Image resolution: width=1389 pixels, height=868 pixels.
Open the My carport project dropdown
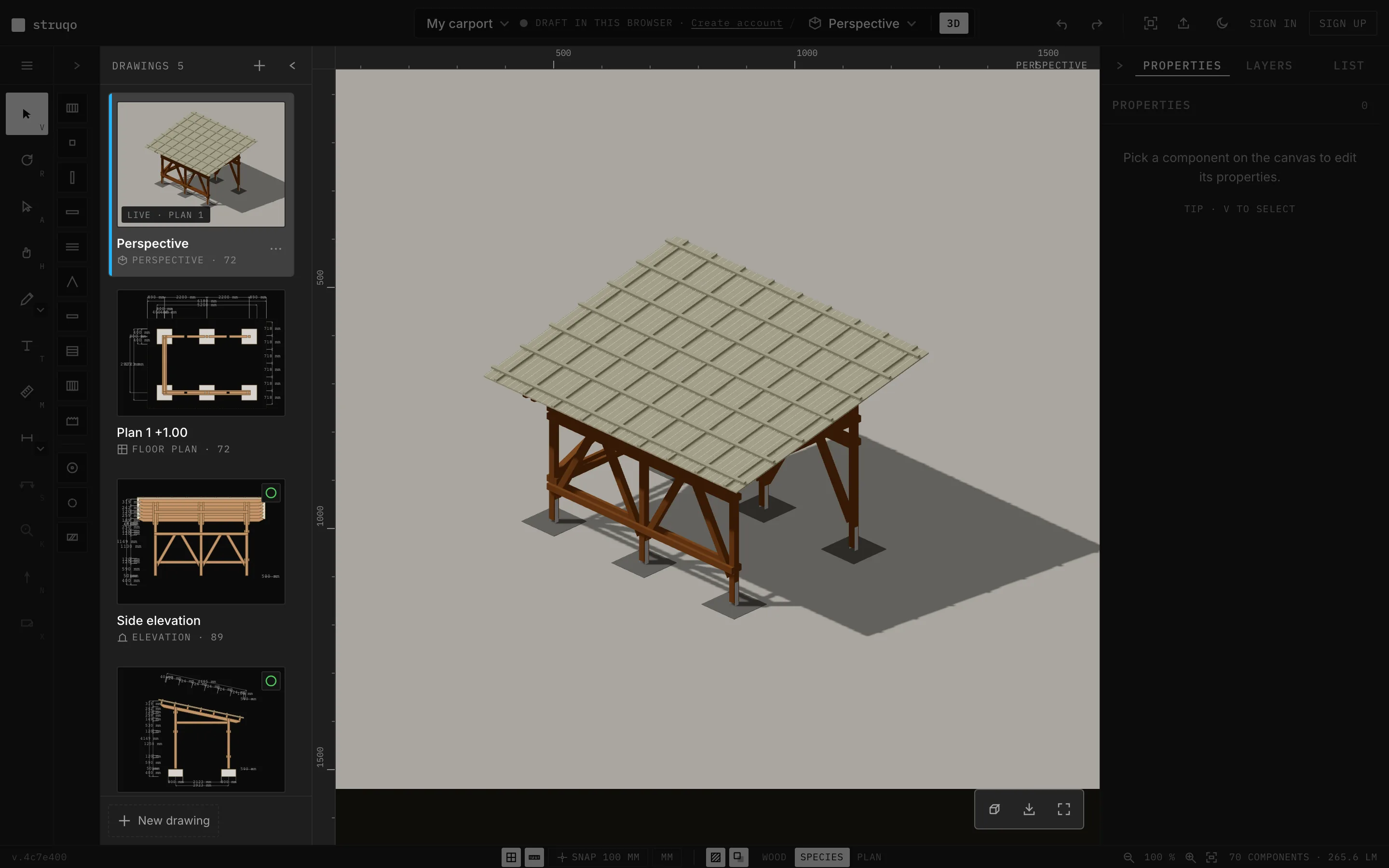pyautogui.click(x=467, y=24)
